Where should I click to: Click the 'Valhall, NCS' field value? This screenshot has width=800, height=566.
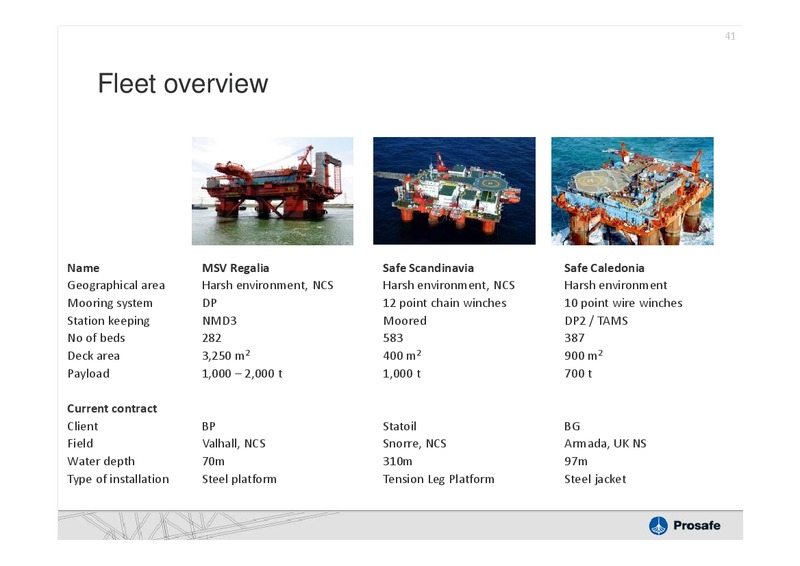coord(234,444)
